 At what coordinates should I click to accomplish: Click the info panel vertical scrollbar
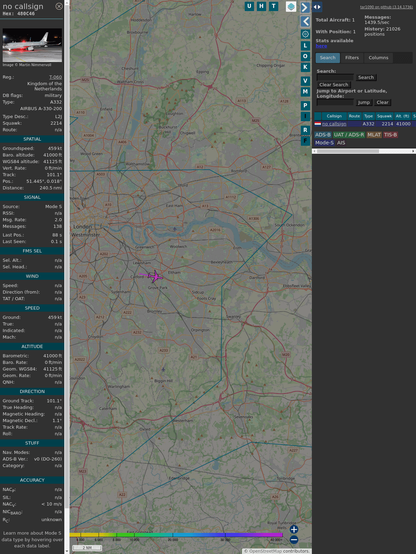[67, 277]
